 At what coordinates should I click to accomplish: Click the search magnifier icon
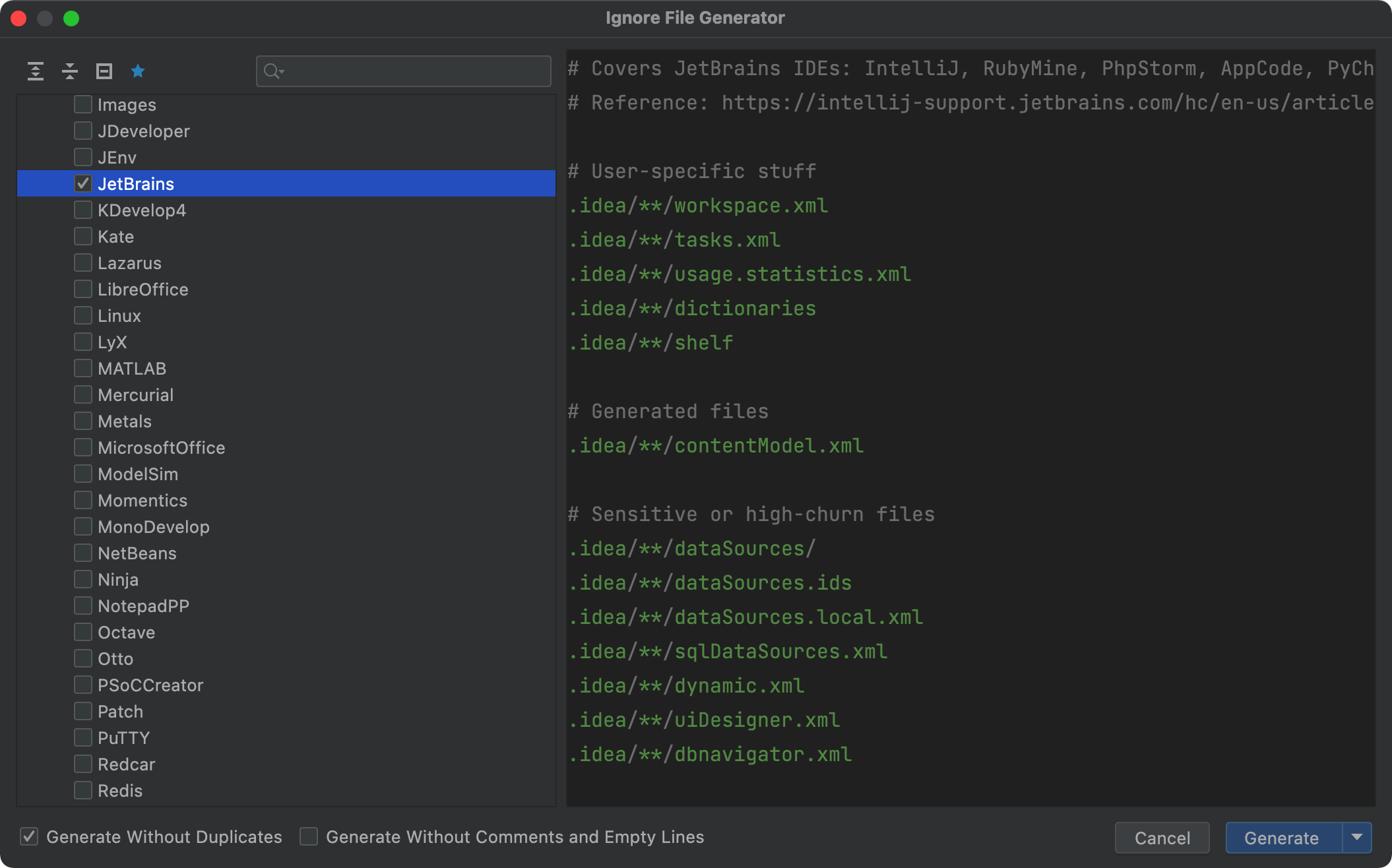click(x=272, y=71)
